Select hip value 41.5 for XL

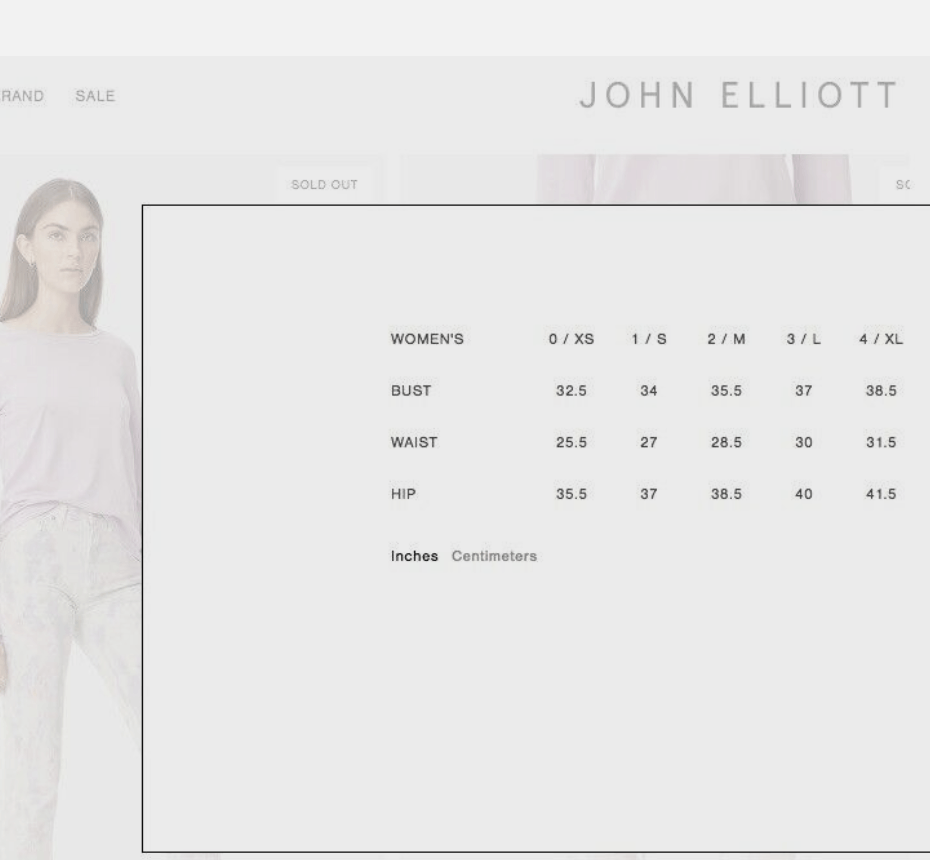pyautogui.click(x=881, y=494)
